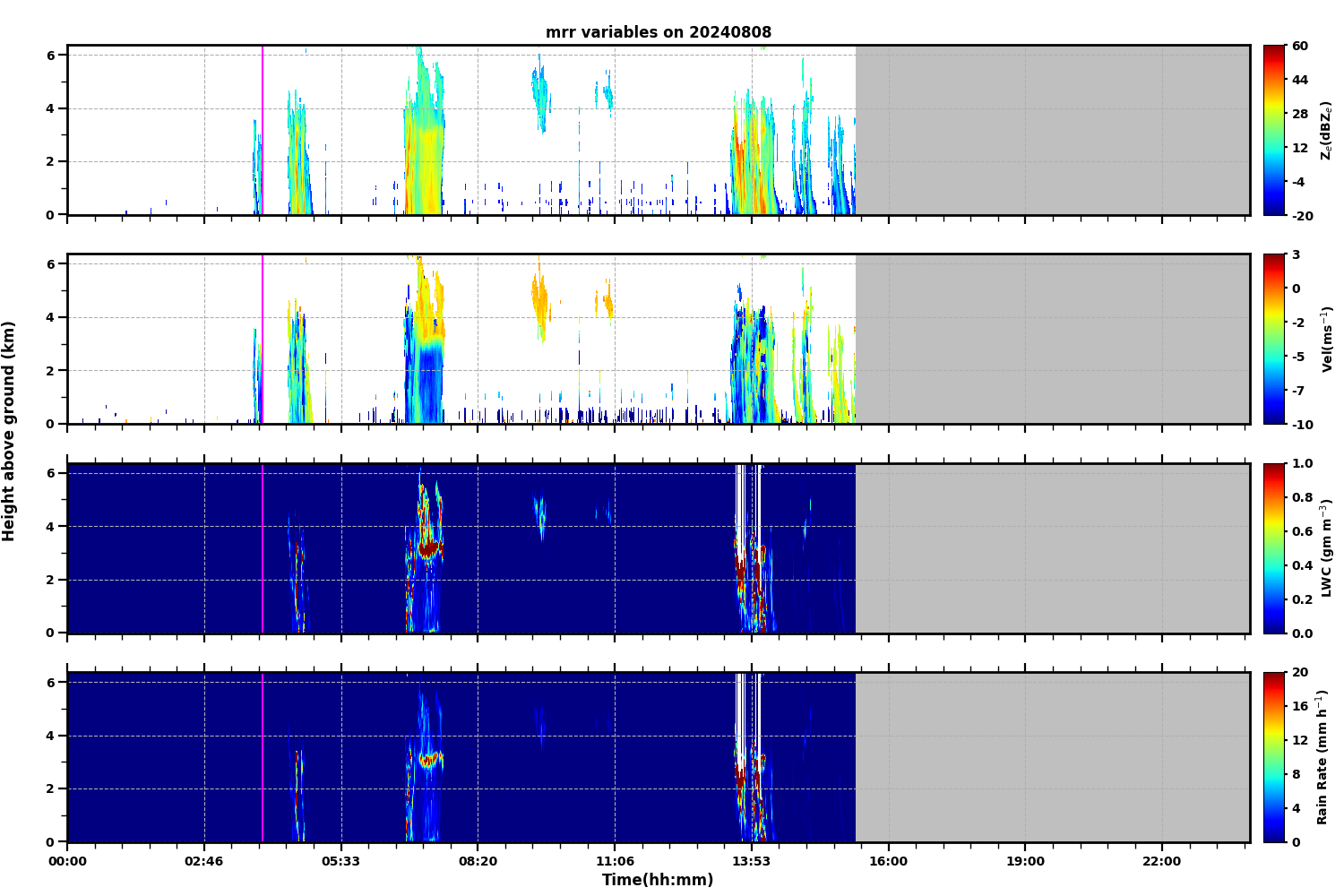This screenshot has width=1344, height=896.
Task: Click the '16:00' time tick label
Action: click(x=888, y=862)
